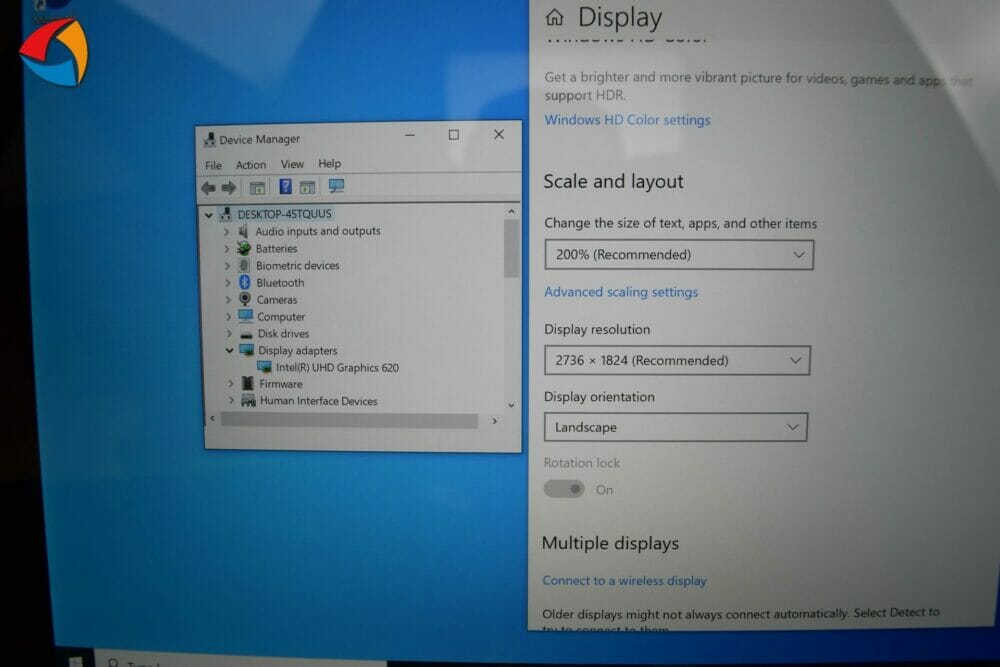1000x667 pixels.
Task: Close the Device Manager window
Action: (x=499, y=134)
